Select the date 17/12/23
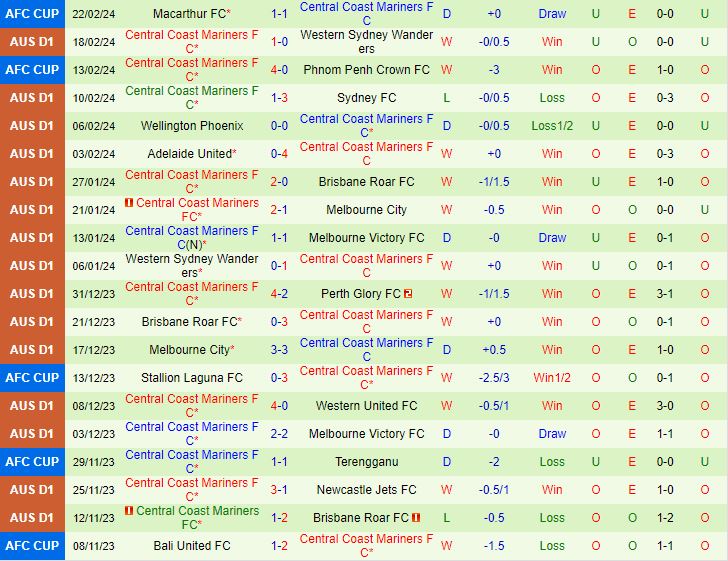This screenshot has height=561, width=728. (x=94, y=350)
